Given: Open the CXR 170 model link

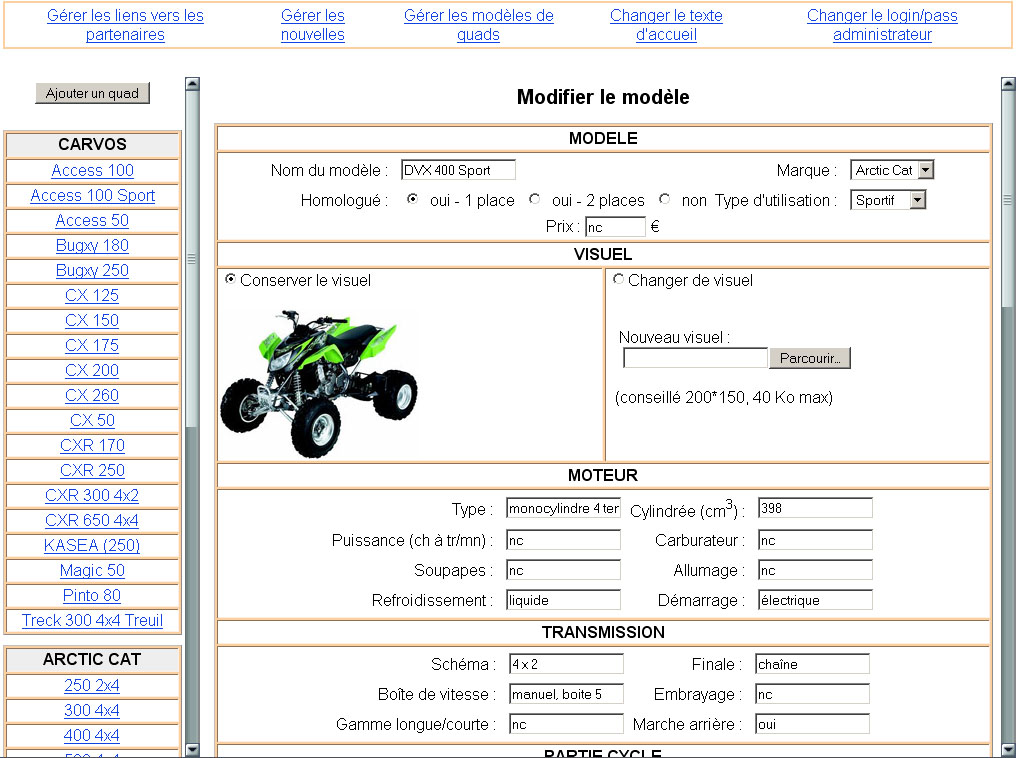Looking at the screenshot, I should [92, 446].
